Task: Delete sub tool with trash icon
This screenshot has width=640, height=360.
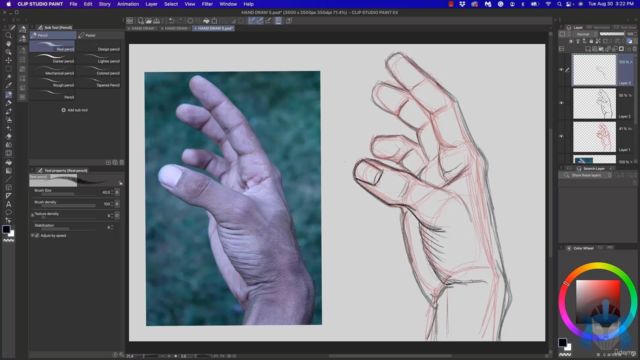Action: pos(122,162)
